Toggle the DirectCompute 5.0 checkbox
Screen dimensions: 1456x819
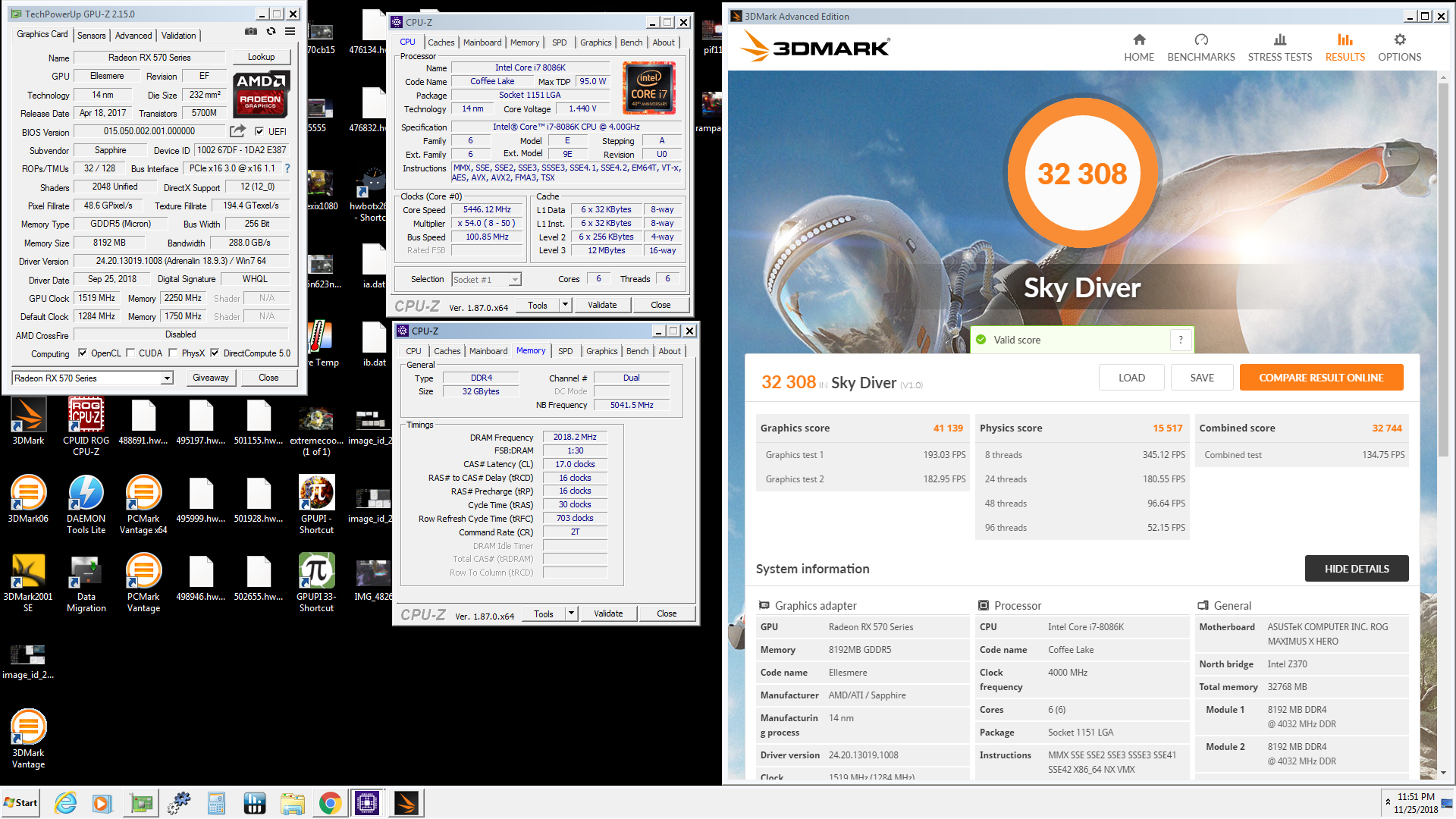215,353
